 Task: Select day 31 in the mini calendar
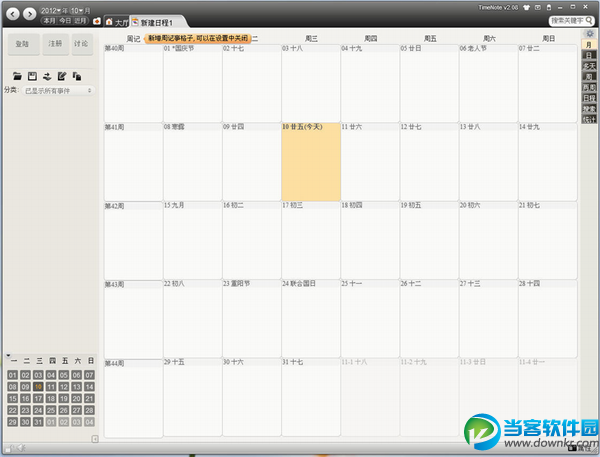tap(38, 422)
